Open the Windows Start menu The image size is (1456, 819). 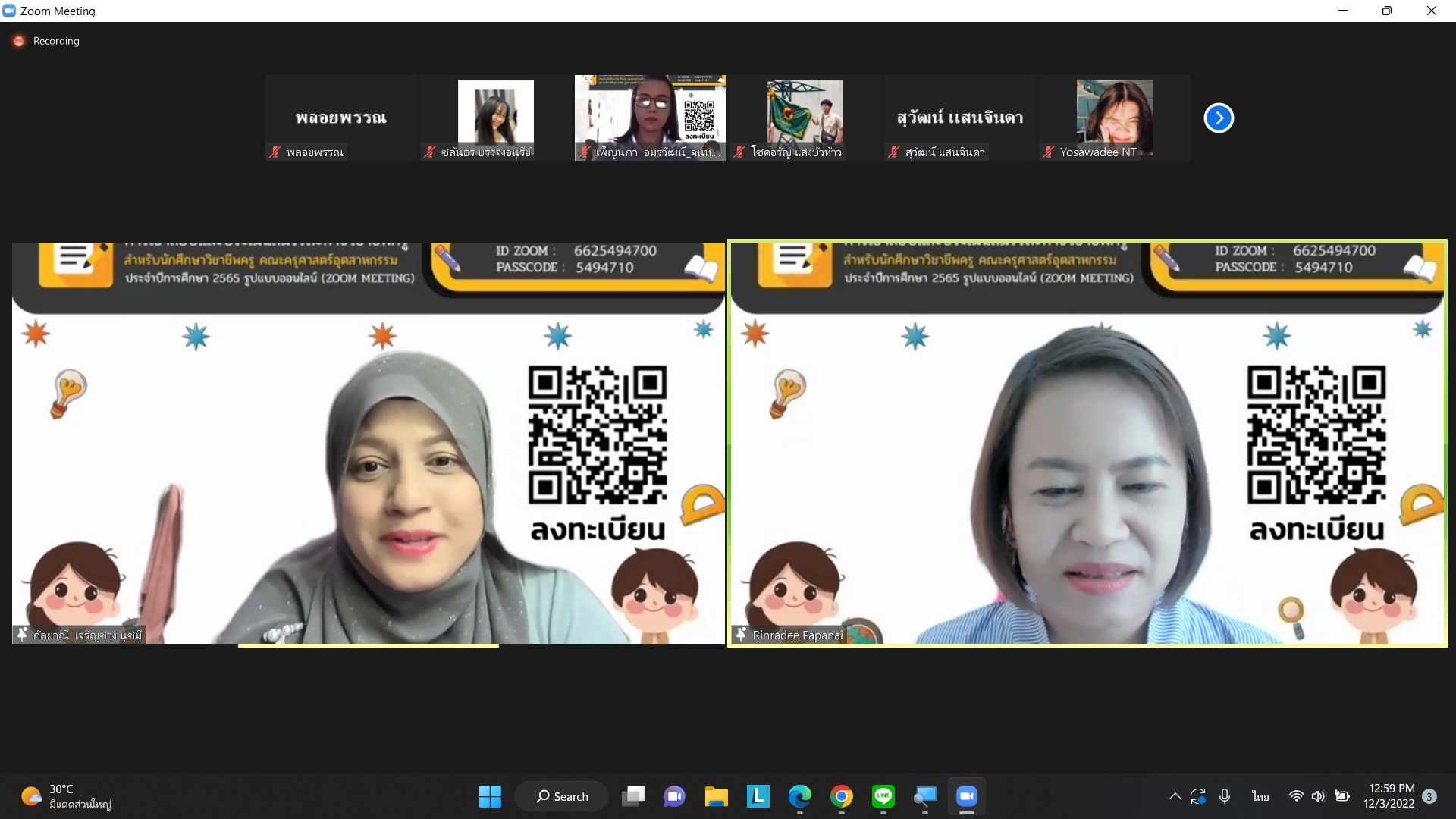[x=490, y=796]
